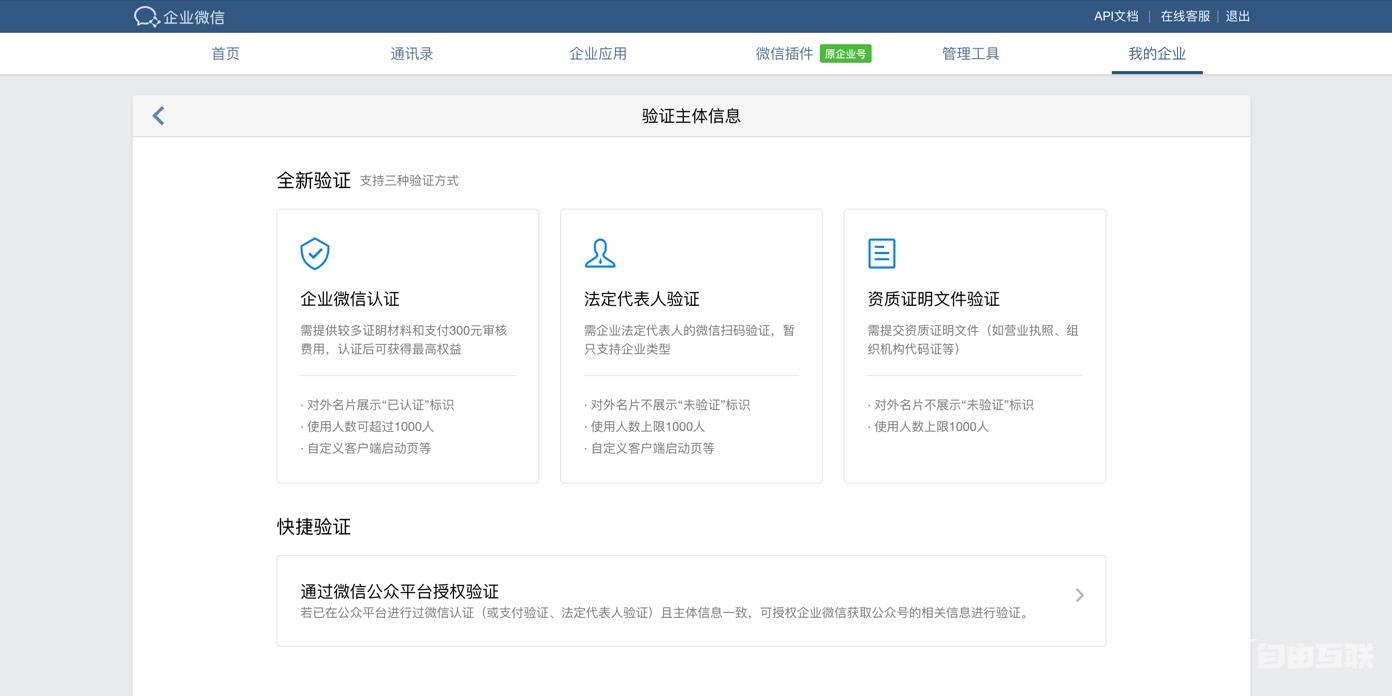This screenshot has width=1392, height=696.
Task: Click 在线客服 in the top bar
Action: 1185,16
